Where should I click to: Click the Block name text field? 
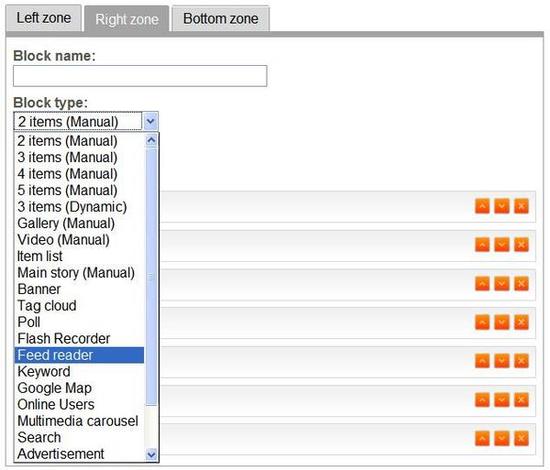coord(140,76)
